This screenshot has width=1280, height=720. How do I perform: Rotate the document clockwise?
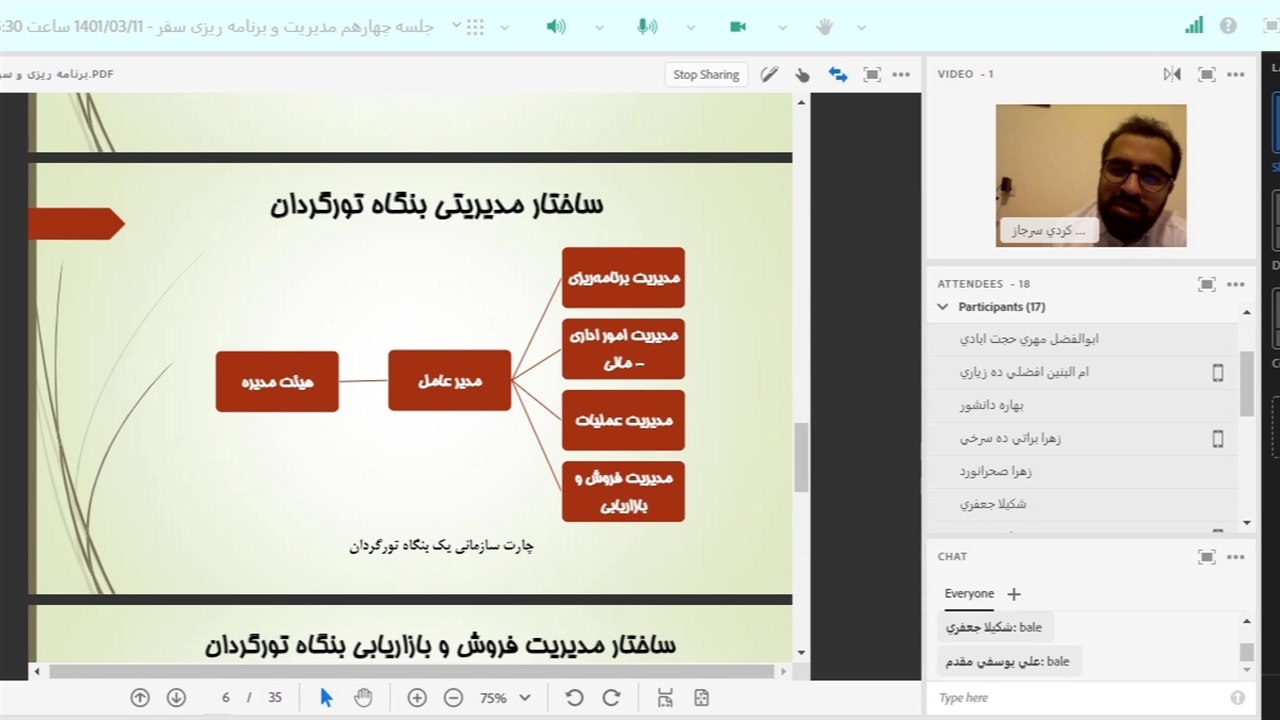[611, 698]
